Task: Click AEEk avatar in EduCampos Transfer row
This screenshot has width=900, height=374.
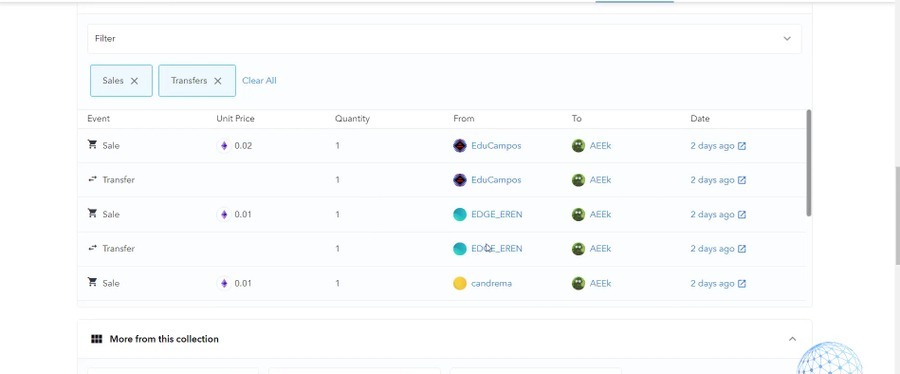Action: (x=578, y=180)
